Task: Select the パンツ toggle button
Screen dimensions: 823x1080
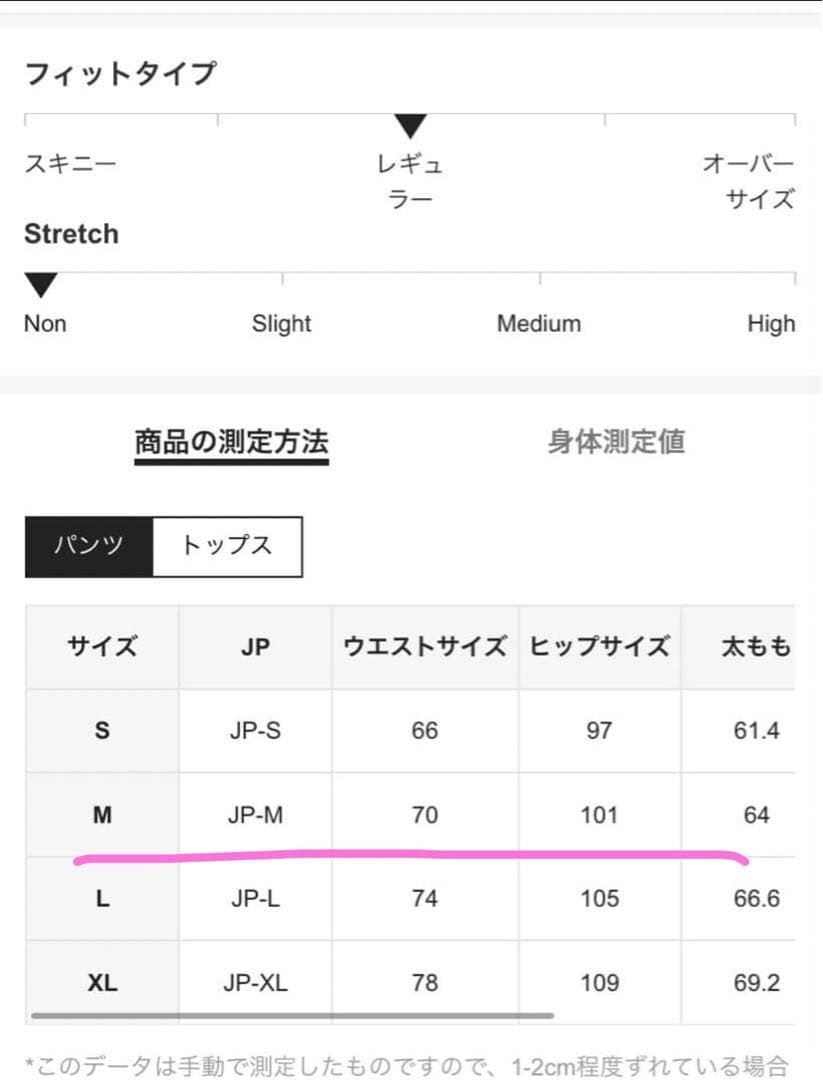Action: tap(89, 546)
